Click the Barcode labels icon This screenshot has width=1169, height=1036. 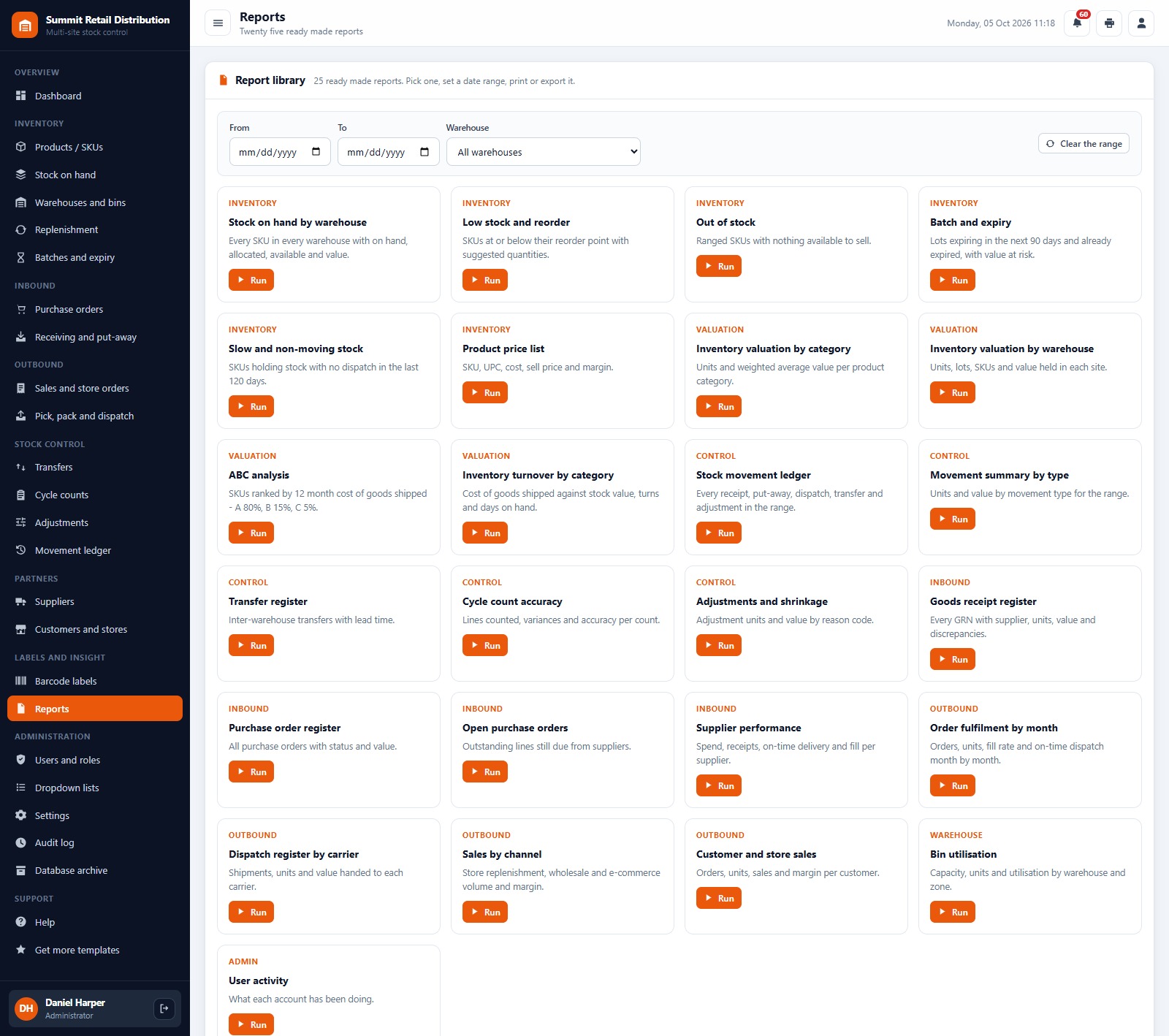21,681
